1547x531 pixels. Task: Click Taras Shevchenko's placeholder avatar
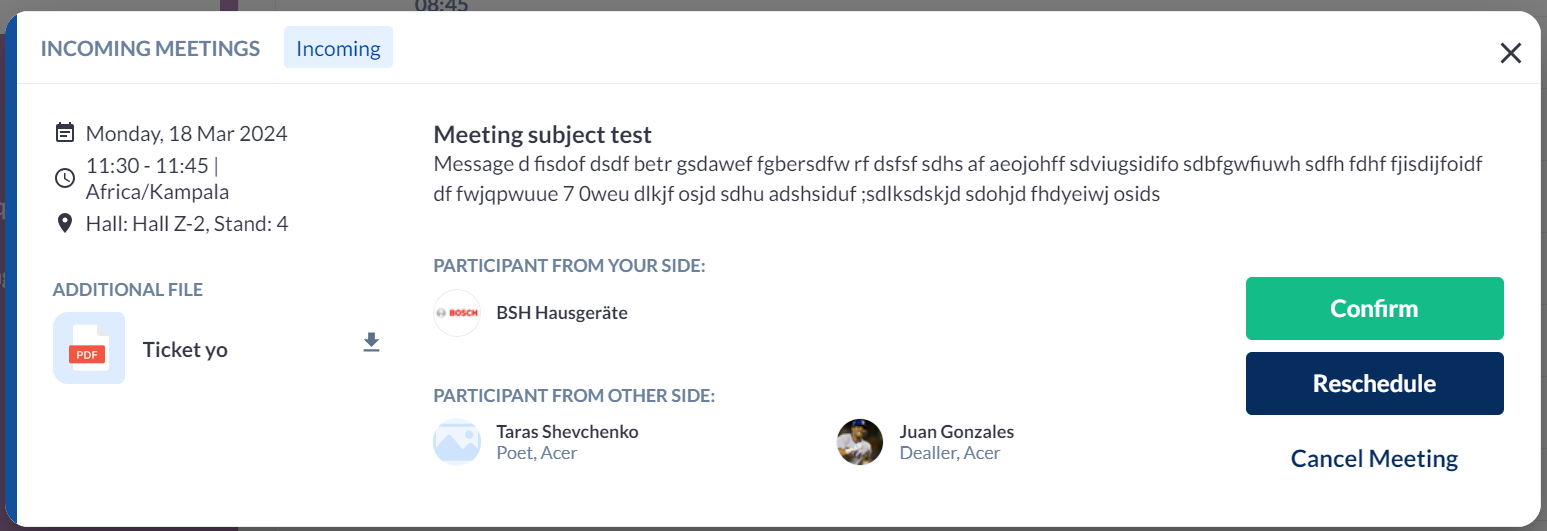click(457, 442)
